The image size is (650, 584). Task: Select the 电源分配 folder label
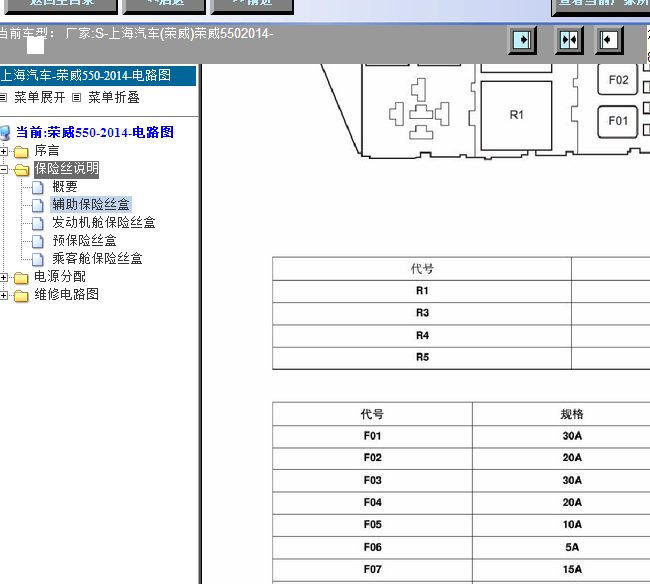click(x=60, y=276)
